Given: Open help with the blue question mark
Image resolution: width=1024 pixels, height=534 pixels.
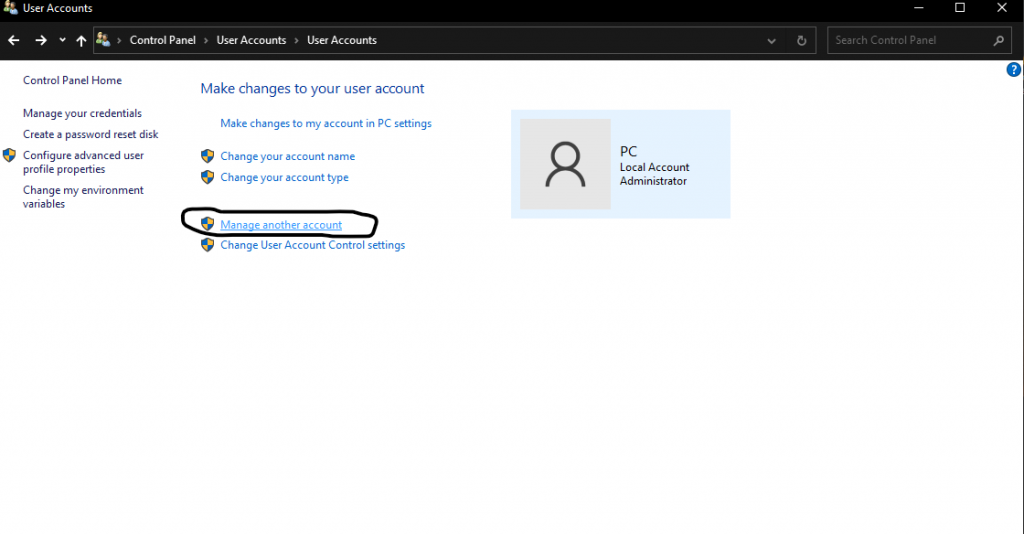Looking at the screenshot, I should 1014,70.
